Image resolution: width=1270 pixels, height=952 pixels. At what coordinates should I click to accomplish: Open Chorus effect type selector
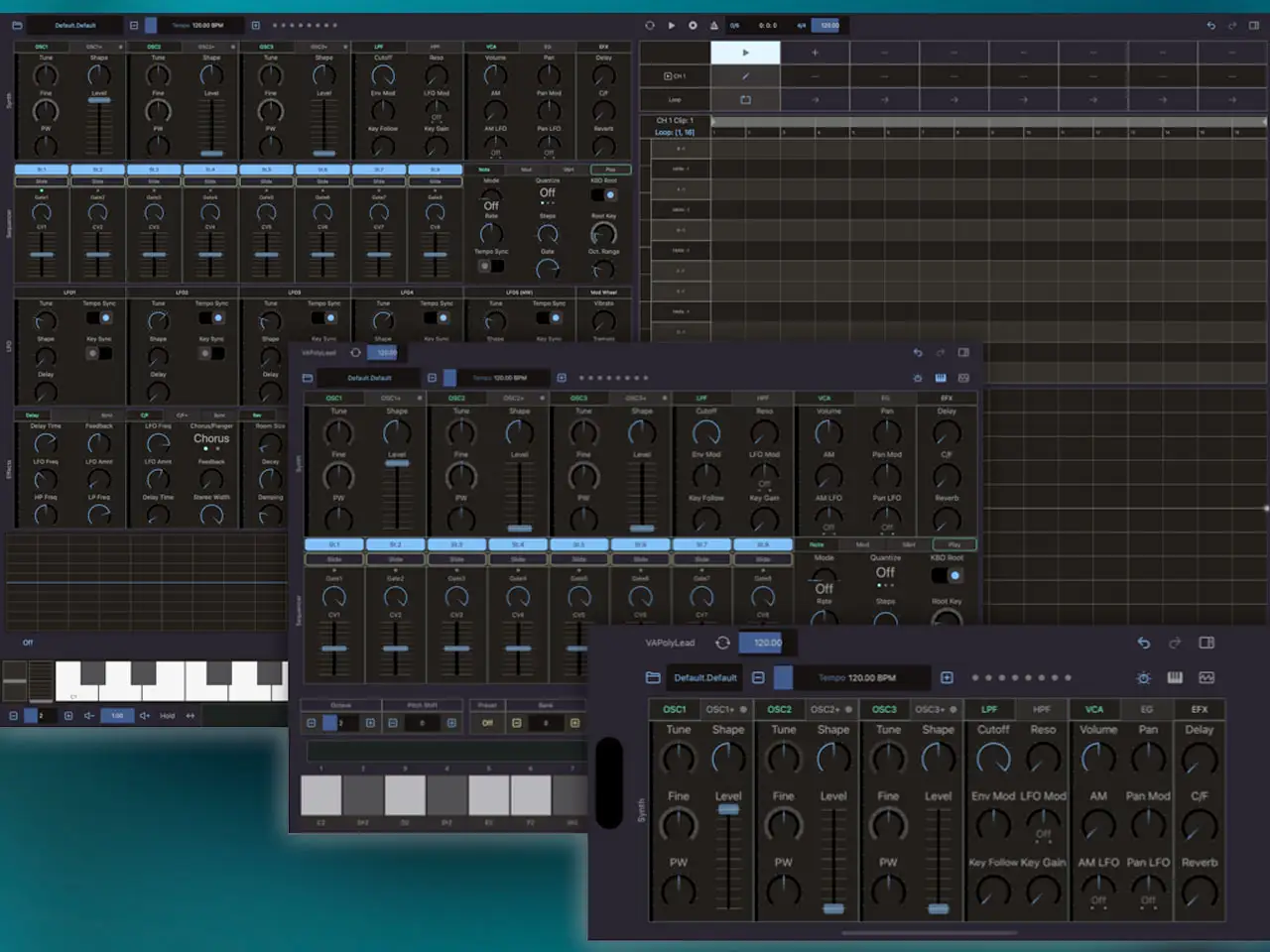(211, 438)
